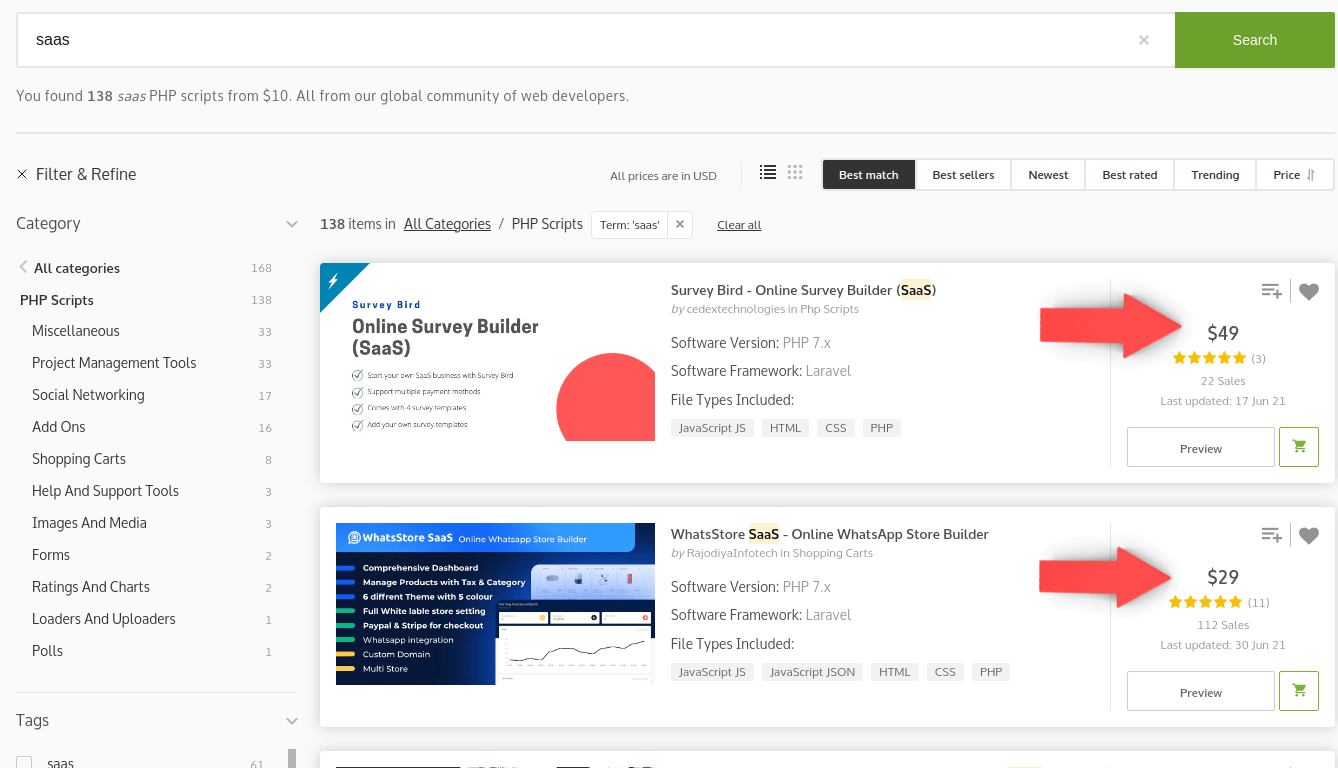Filter by Loaders And Uploaders category
1338x768 pixels.
click(104, 619)
